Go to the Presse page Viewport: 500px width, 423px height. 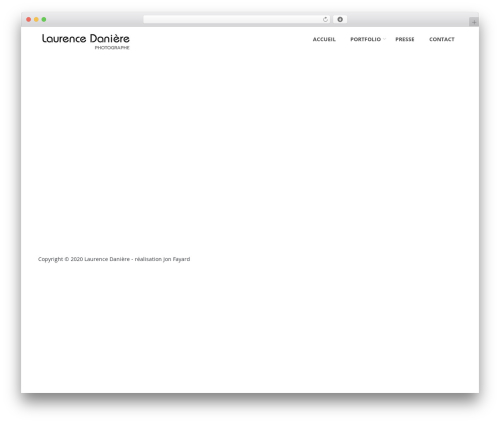pos(405,39)
